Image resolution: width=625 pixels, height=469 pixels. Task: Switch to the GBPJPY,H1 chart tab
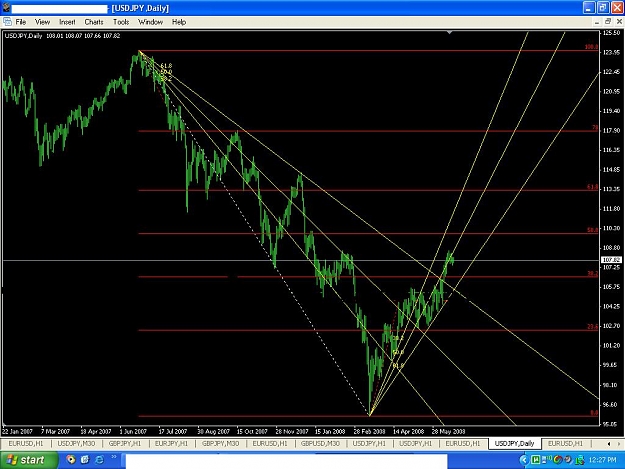click(x=125, y=443)
